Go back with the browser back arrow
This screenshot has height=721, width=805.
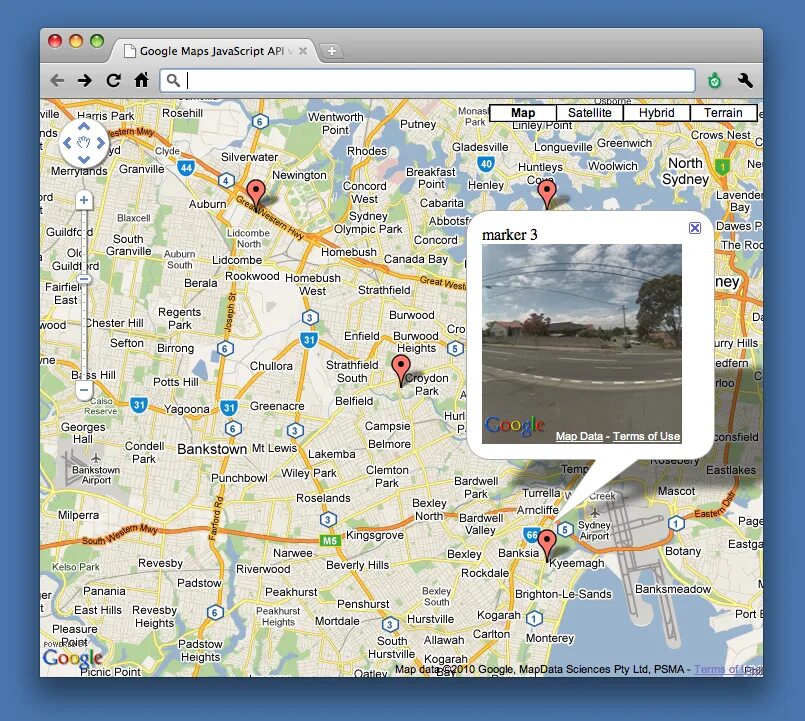58,81
